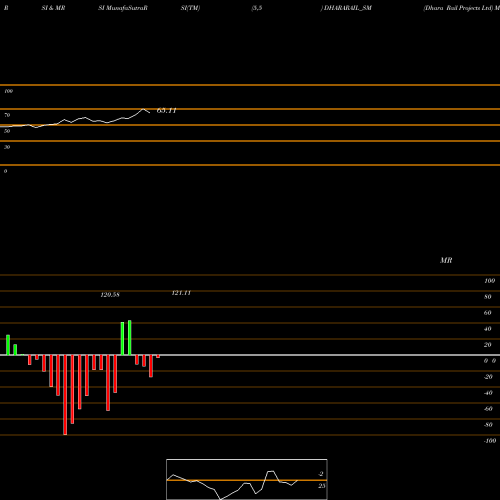
Task: Click the MR axis label -100
Action: pos(490,441)
